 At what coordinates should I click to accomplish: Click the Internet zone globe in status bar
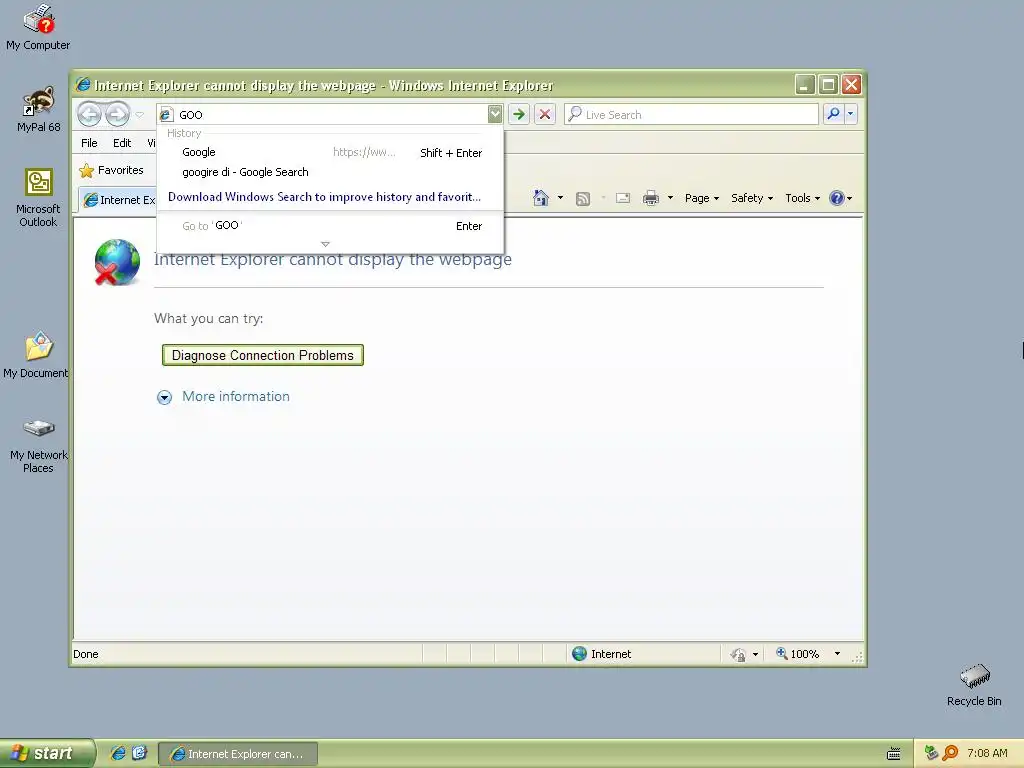click(x=579, y=654)
